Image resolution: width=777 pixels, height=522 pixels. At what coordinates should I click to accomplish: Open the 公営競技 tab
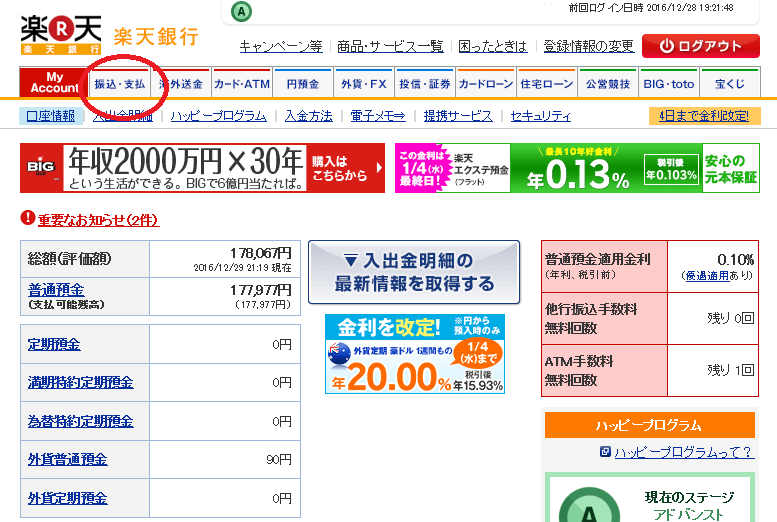(x=608, y=84)
